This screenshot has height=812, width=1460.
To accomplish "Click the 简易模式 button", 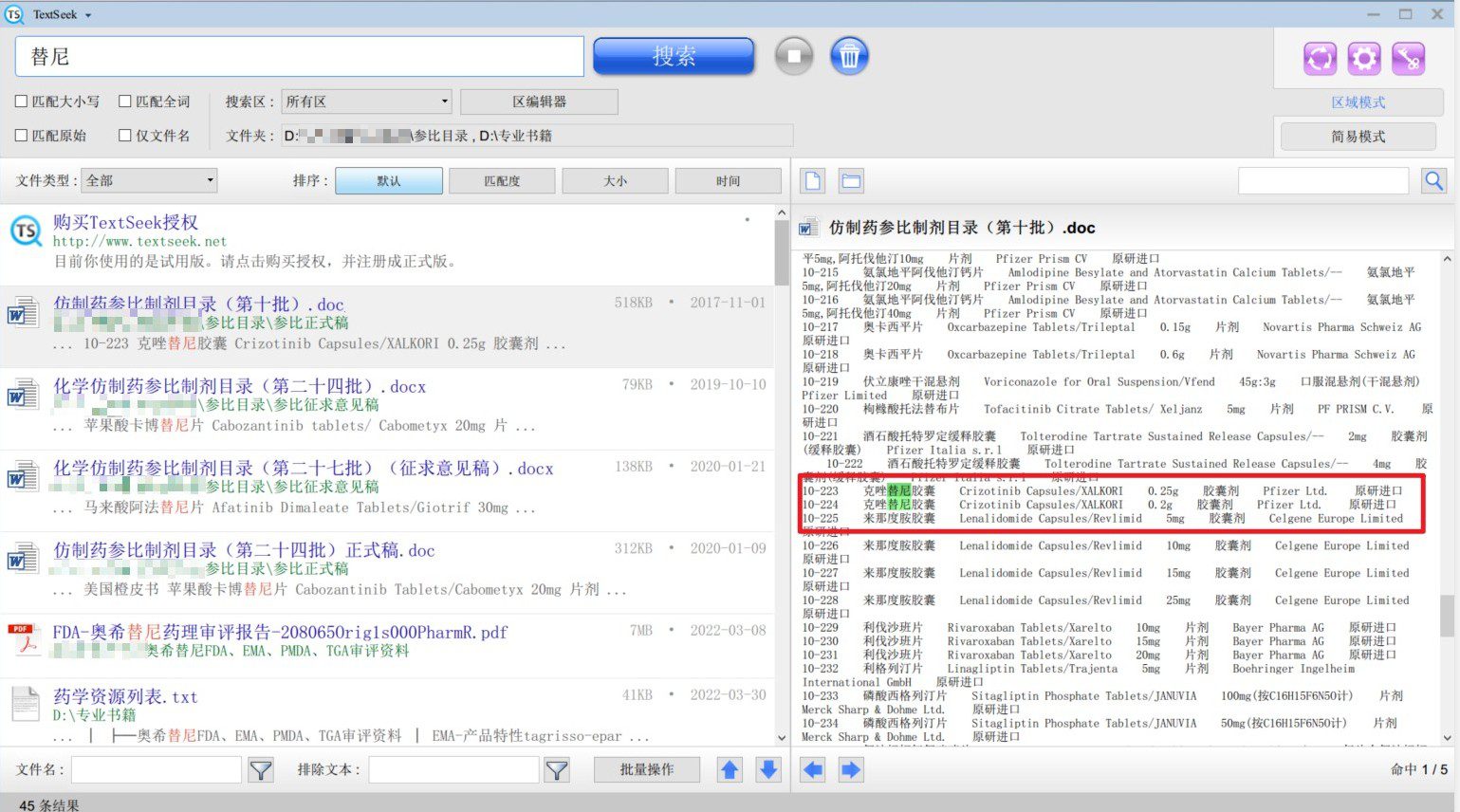I will click(x=1358, y=137).
